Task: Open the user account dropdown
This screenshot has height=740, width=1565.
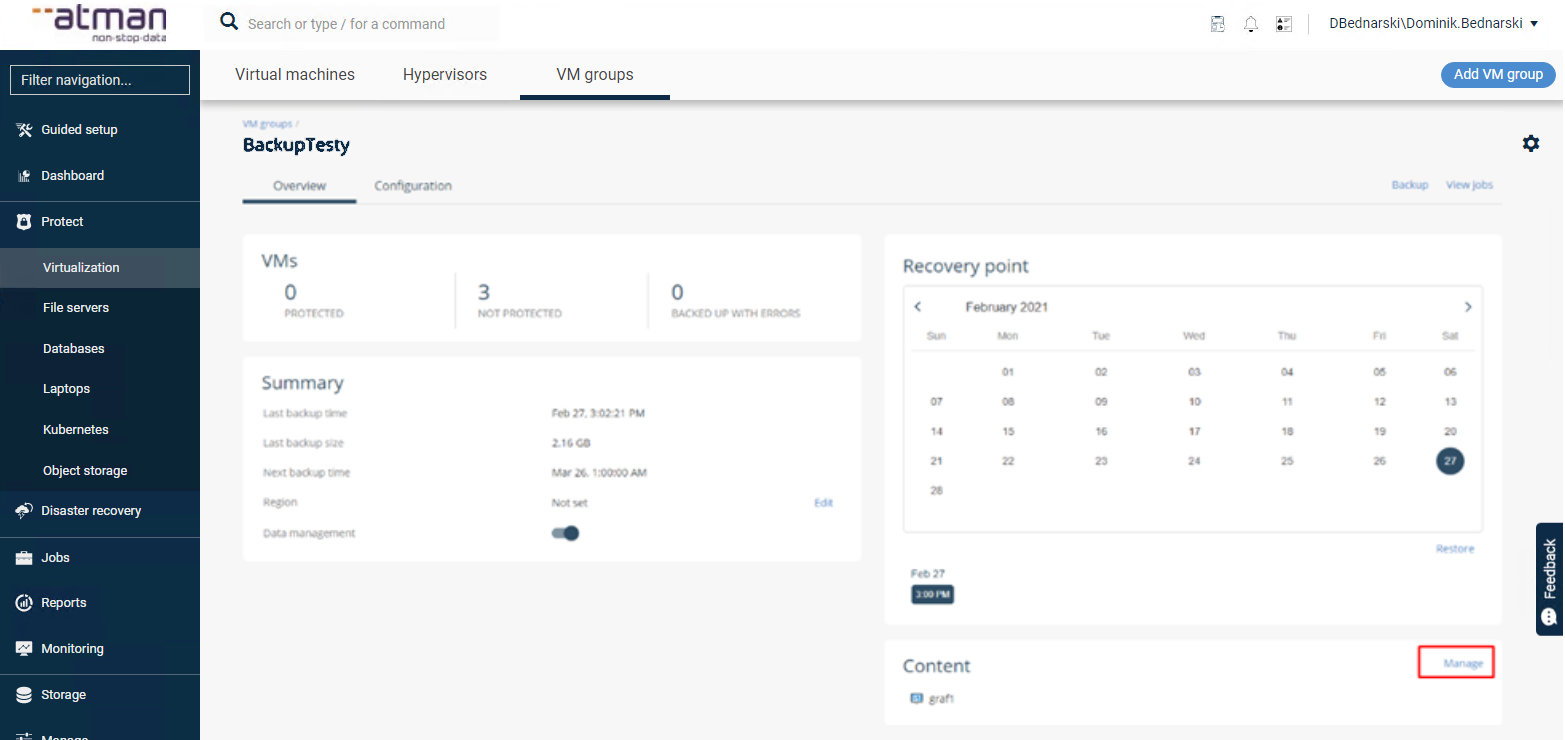Action: coord(1432,23)
